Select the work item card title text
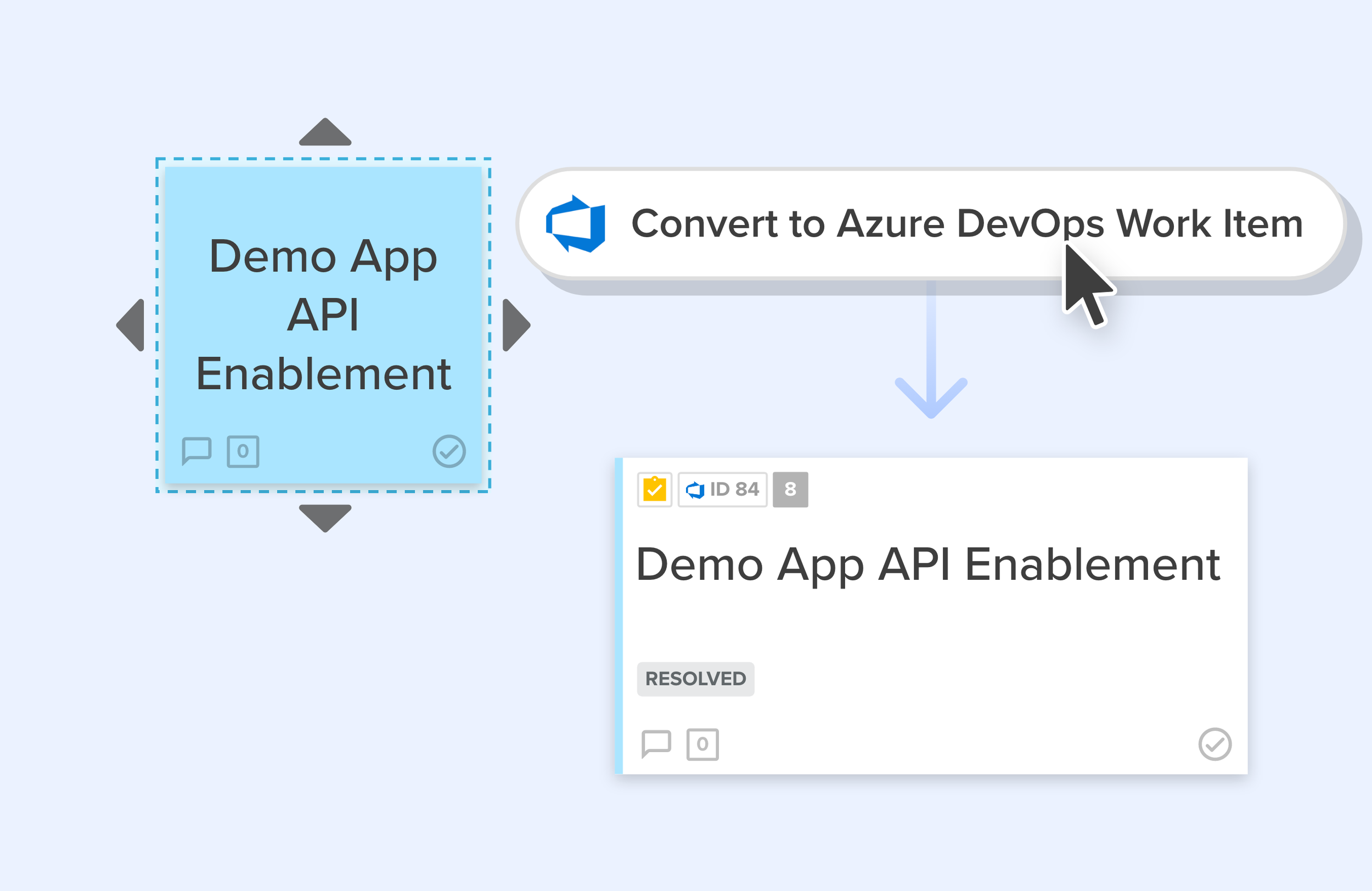Screen dimensions: 1372x891 (x=928, y=565)
